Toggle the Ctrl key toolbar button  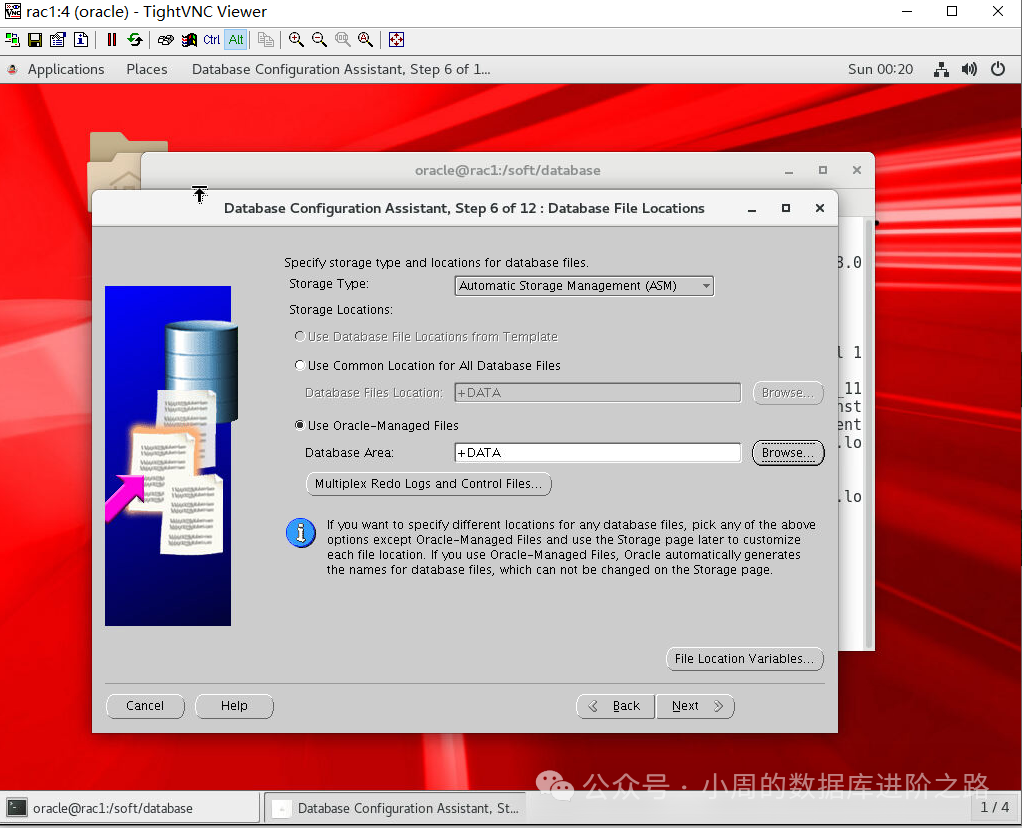[212, 40]
